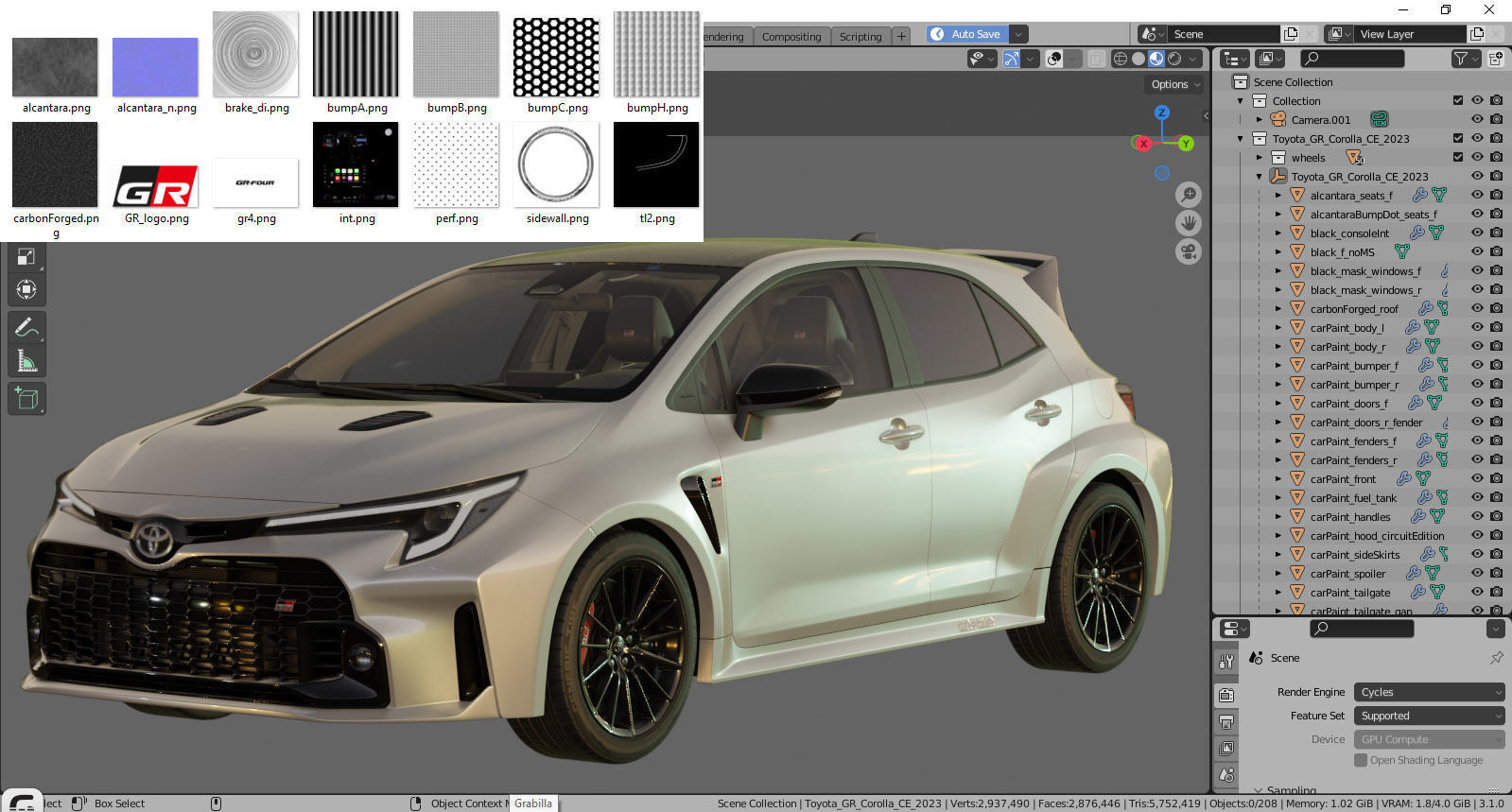Click the View Layer name field
Viewport: 1512px width, 812px height.
[x=1412, y=34]
